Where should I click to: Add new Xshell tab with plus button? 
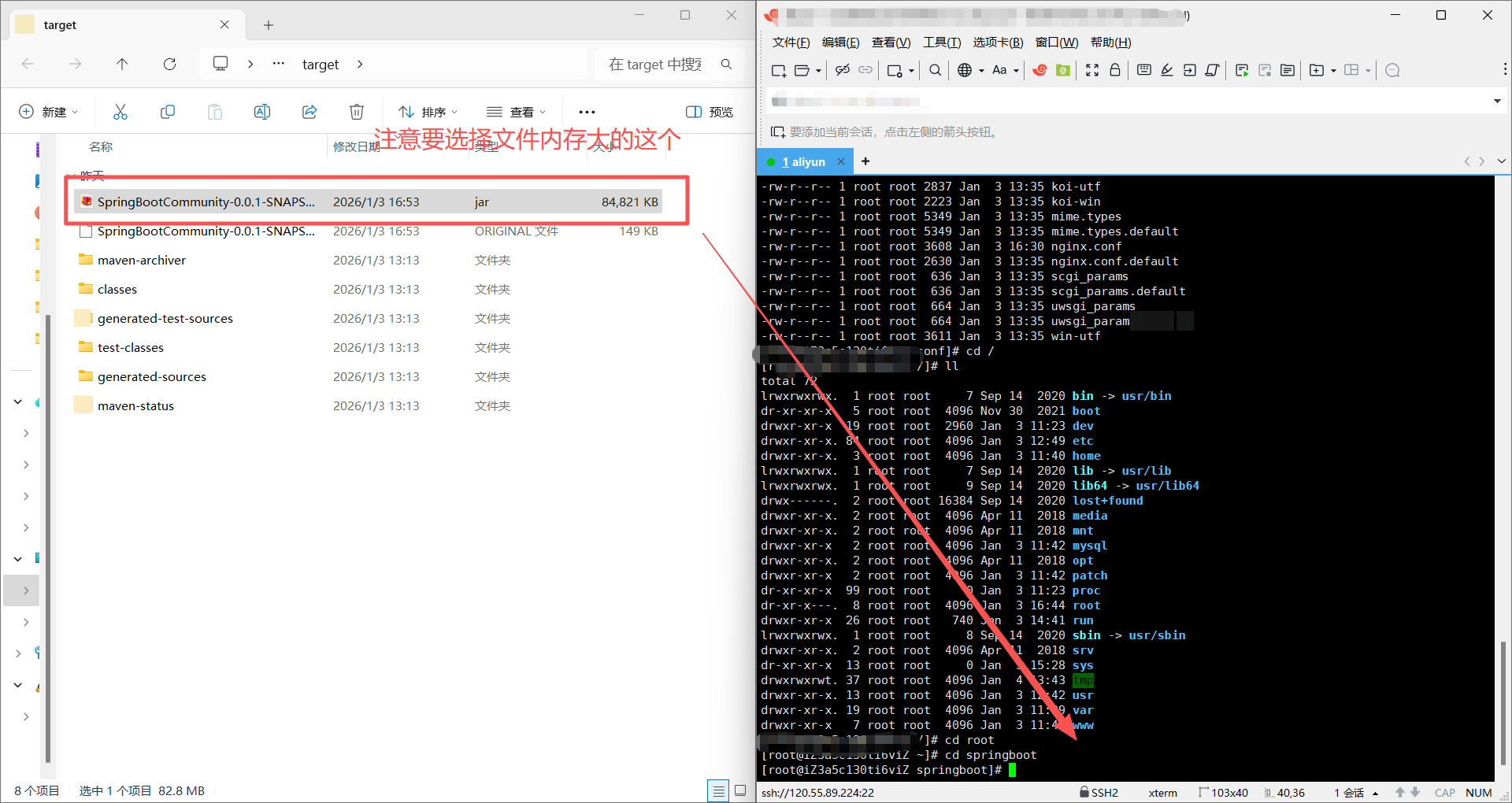865,161
